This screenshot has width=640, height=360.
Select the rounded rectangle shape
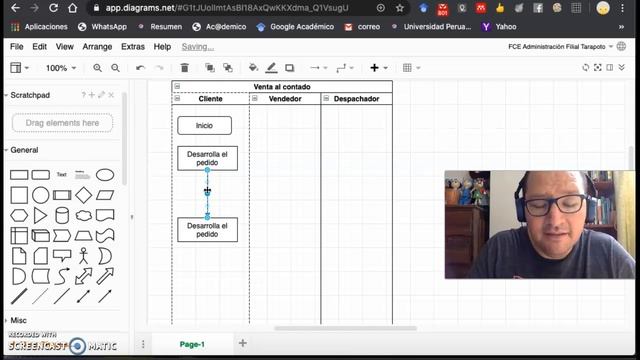pyautogui.click(x=41, y=175)
